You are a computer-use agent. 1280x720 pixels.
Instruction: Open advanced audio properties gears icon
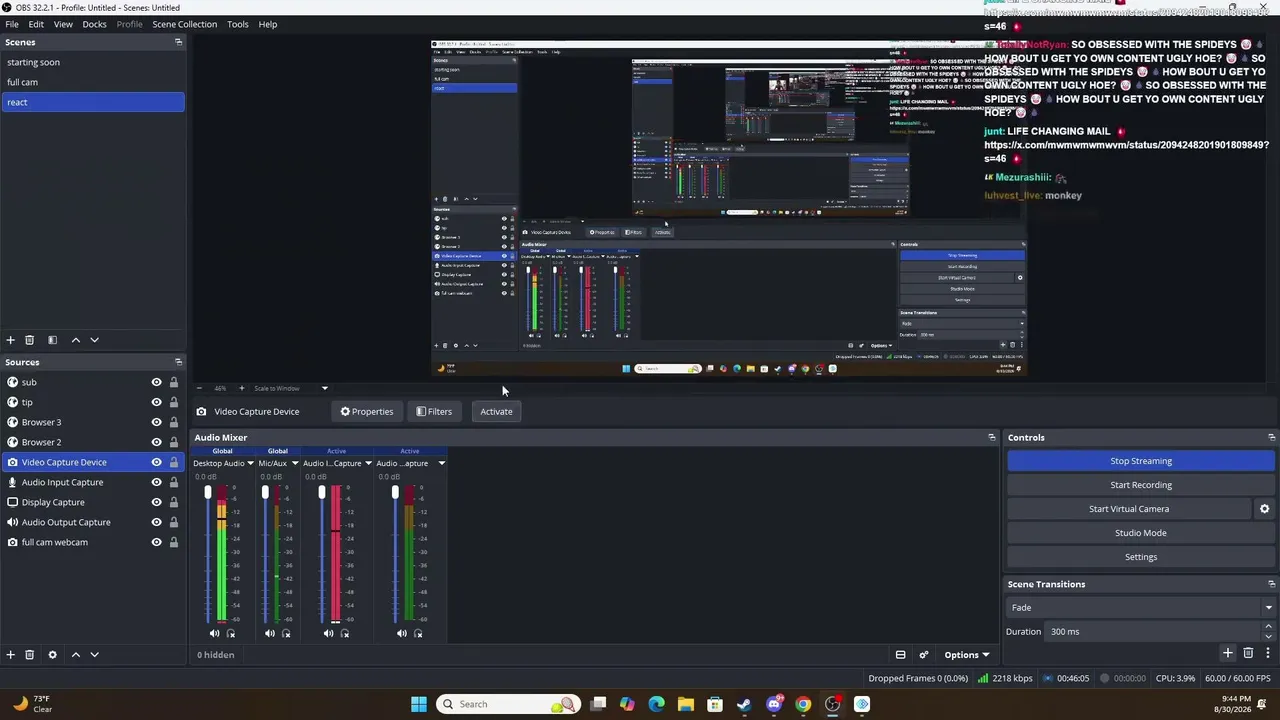923,655
